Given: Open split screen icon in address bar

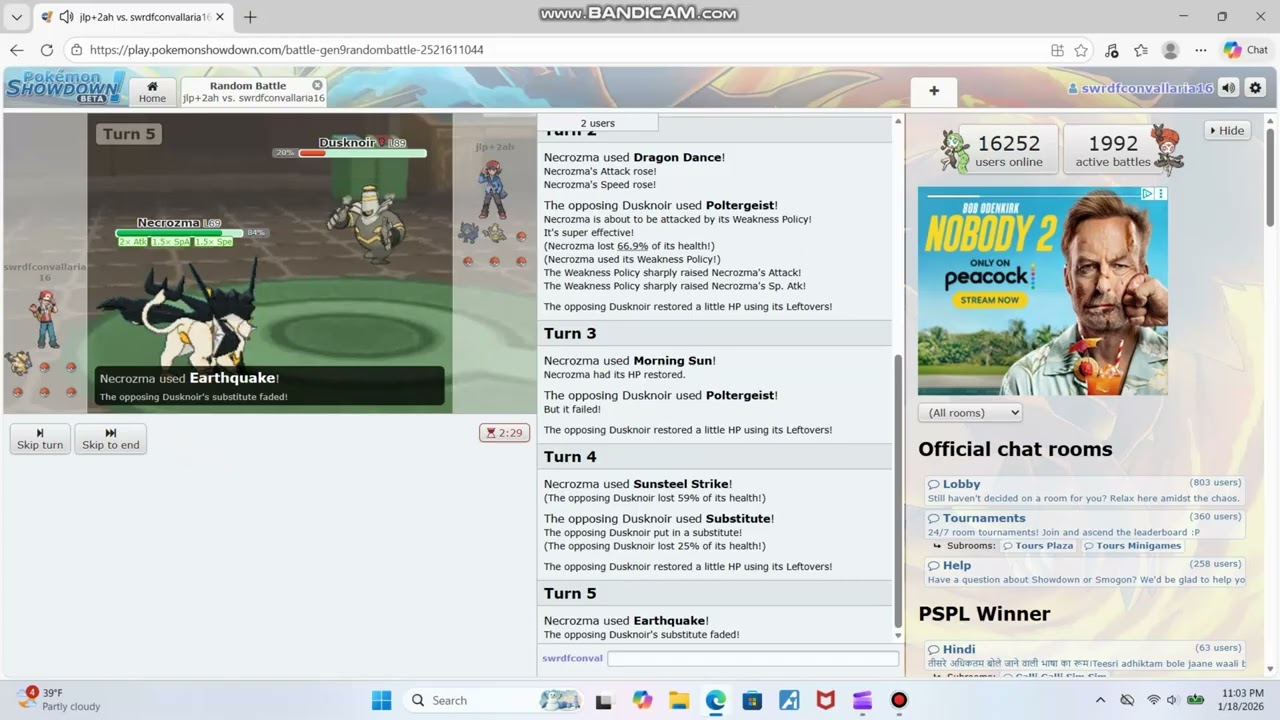Looking at the screenshot, I should point(1057,50).
